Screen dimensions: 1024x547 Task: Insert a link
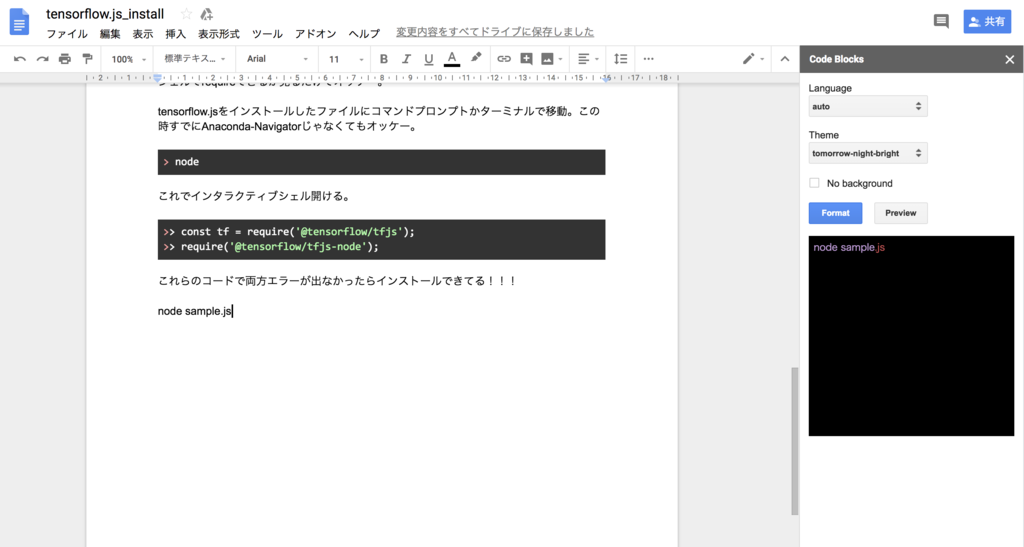click(x=504, y=59)
